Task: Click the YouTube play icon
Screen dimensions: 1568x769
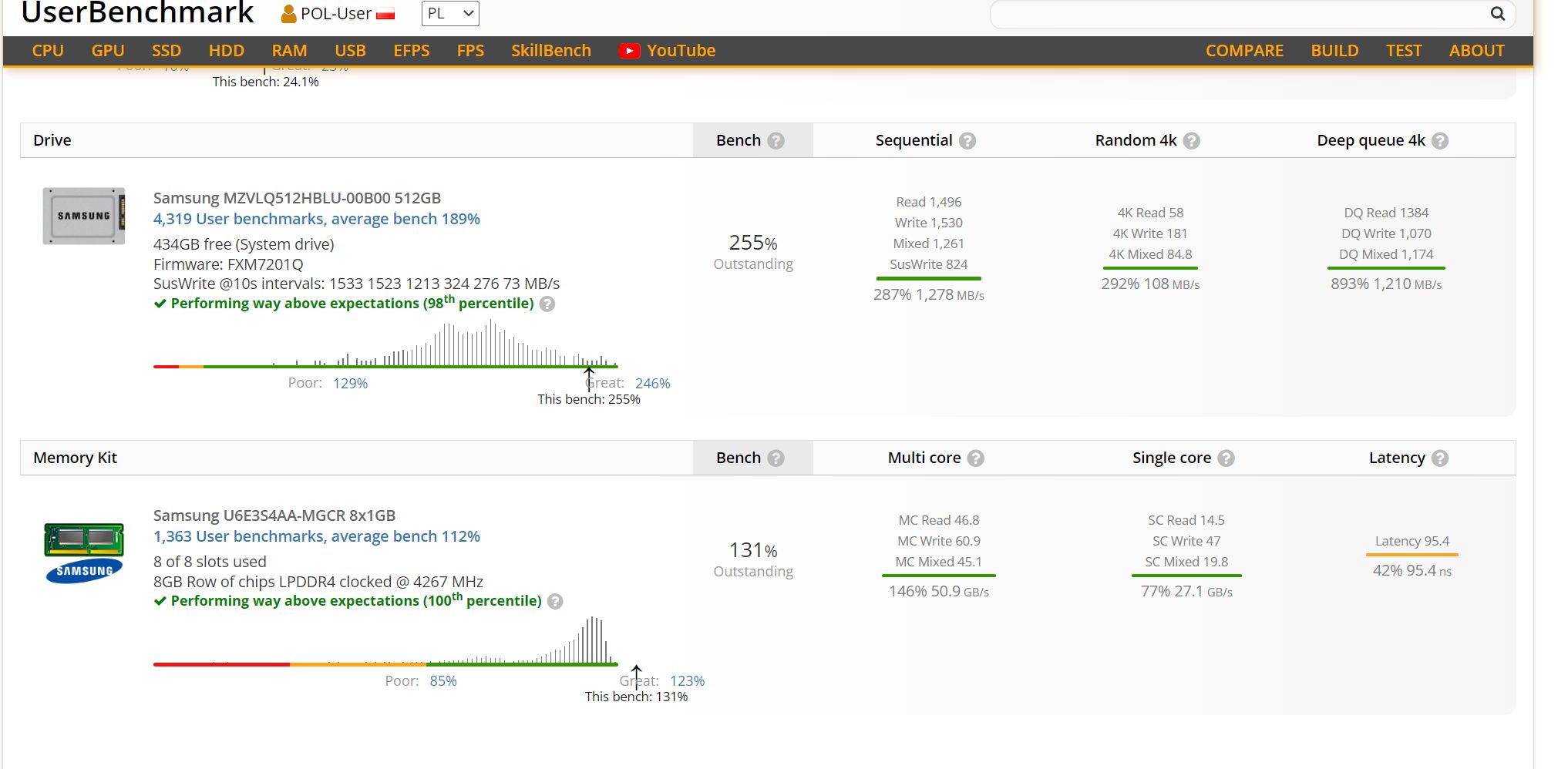Action: click(629, 51)
